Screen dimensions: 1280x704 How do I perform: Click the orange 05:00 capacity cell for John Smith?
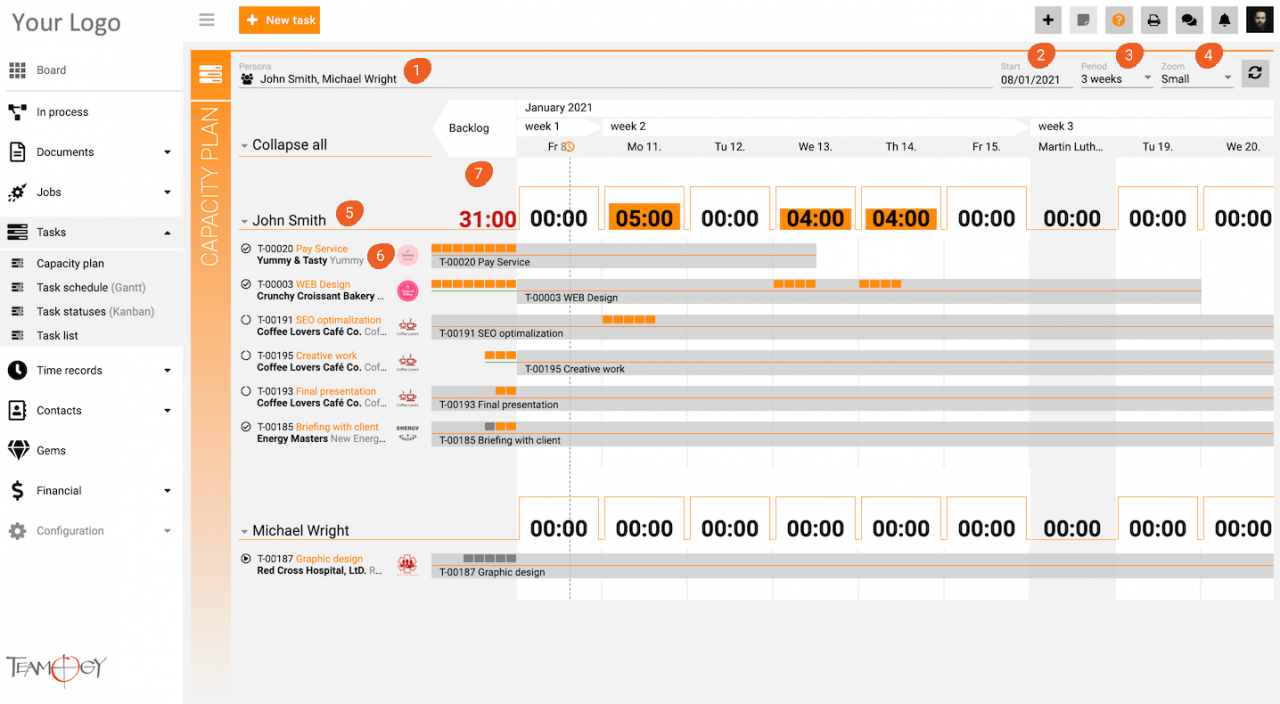[643, 215]
